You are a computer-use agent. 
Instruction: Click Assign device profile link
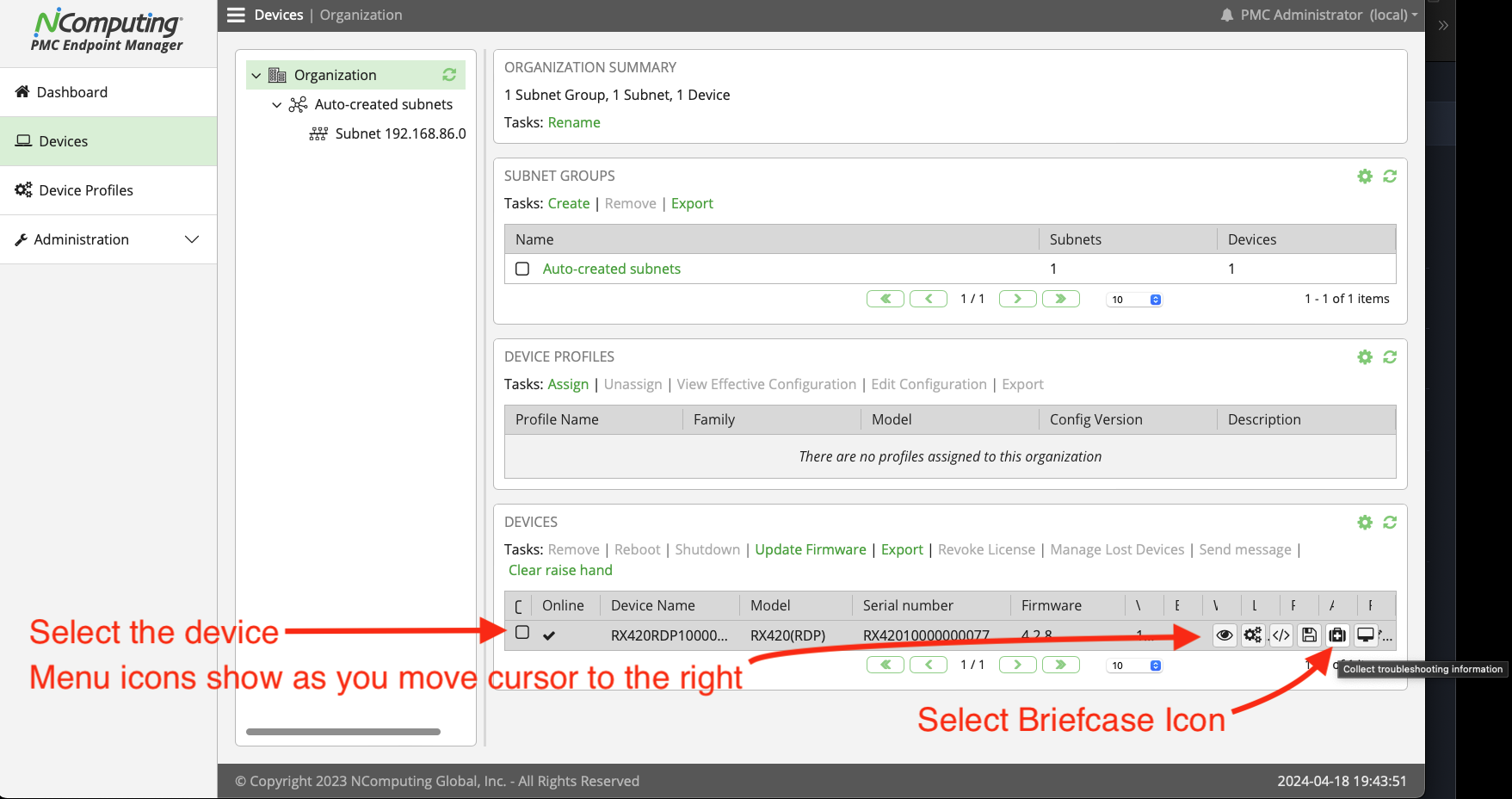[x=568, y=384]
